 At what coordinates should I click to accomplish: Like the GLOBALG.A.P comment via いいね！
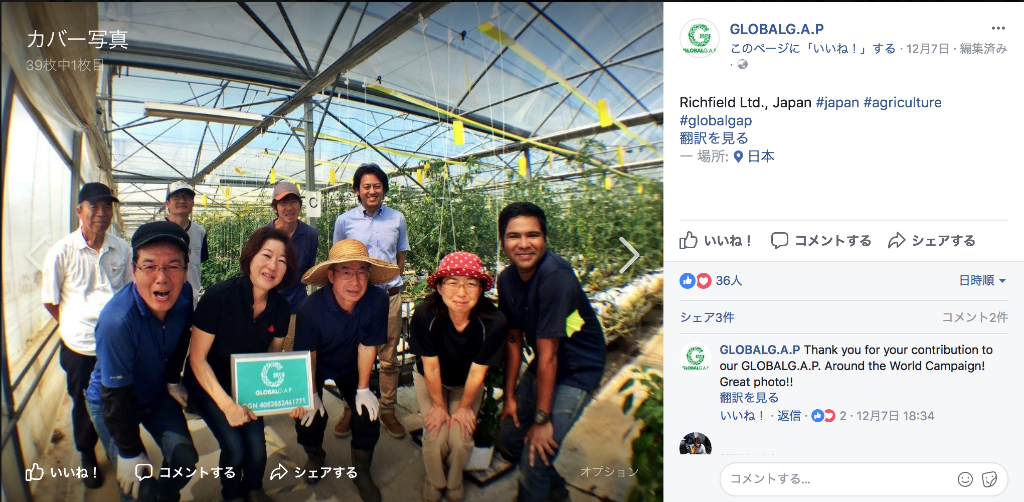tap(742, 416)
